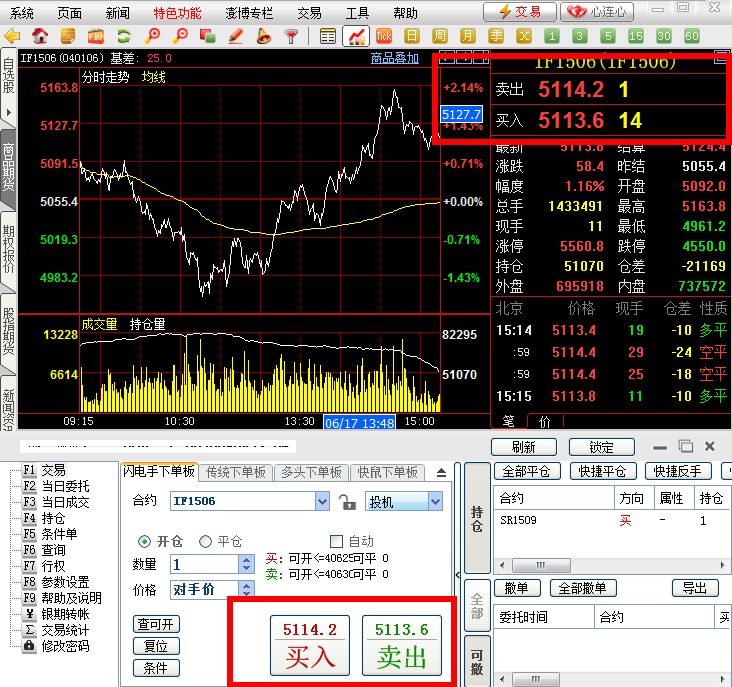The width and height of the screenshot is (732, 687).
Task: Select the 平仓 radio button
Action: click(x=205, y=541)
